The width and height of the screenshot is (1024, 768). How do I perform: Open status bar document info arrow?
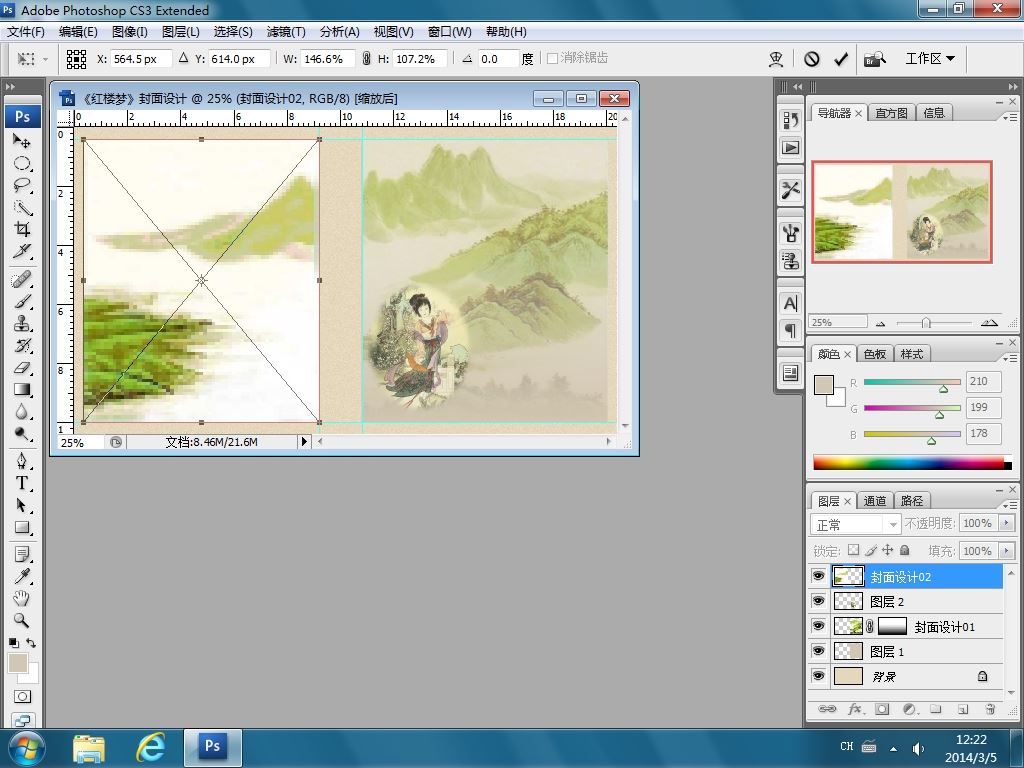point(304,441)
